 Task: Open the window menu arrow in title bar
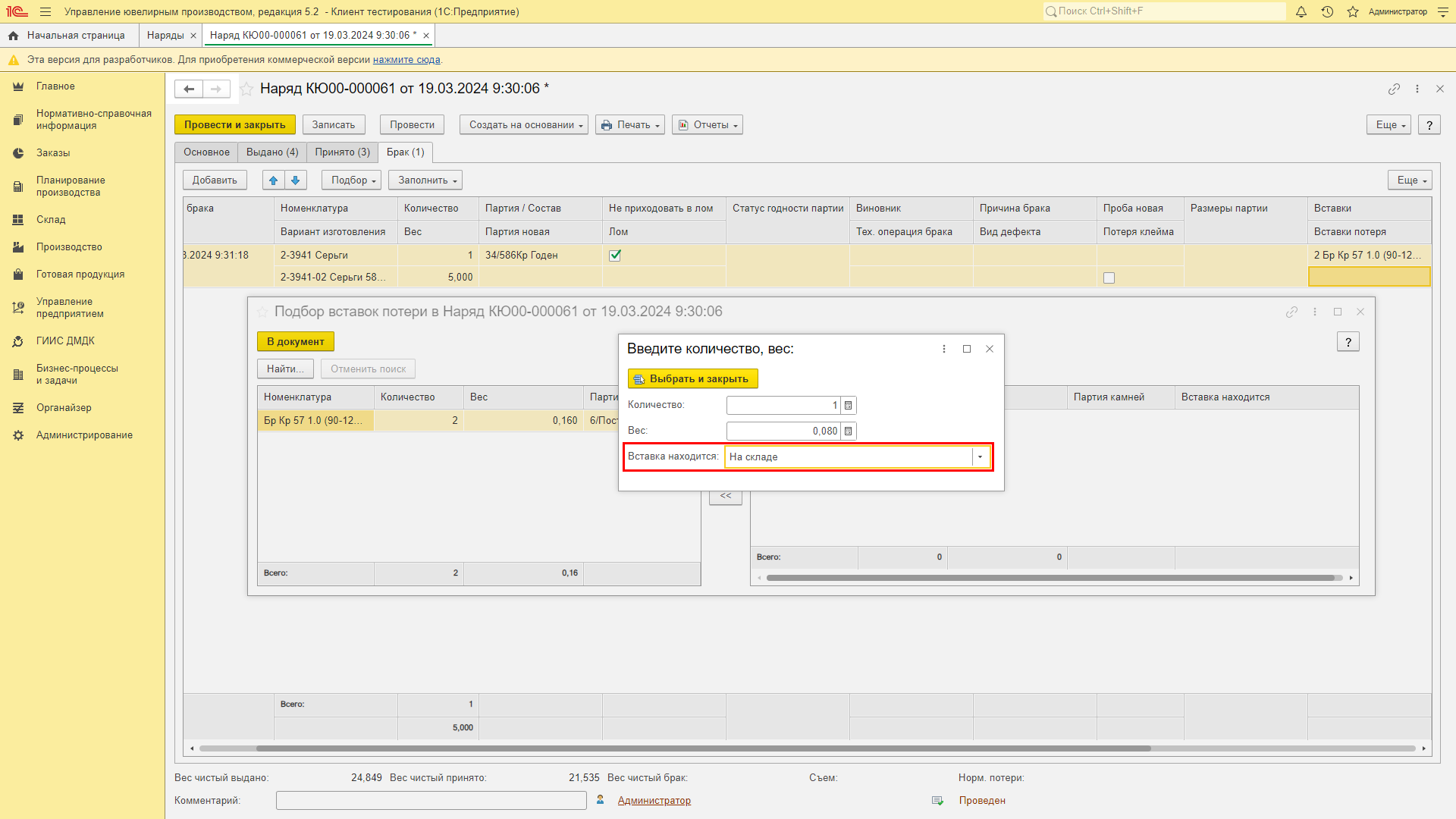click(x=1442, y=11)
